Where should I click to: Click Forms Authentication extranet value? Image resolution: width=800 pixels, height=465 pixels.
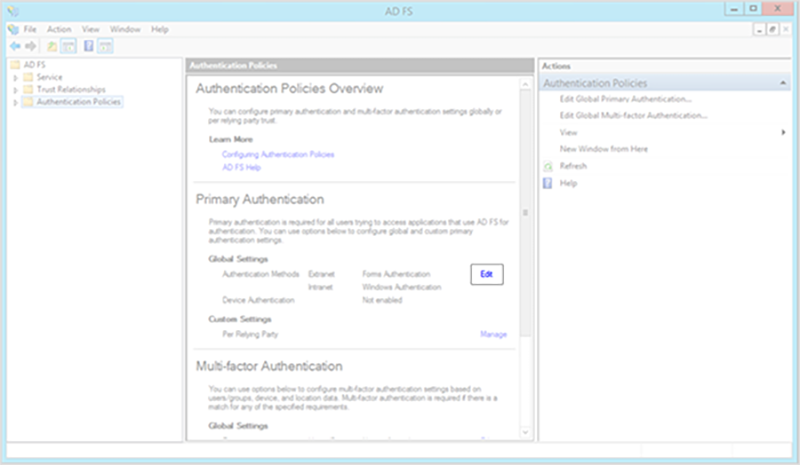[396, 274]
